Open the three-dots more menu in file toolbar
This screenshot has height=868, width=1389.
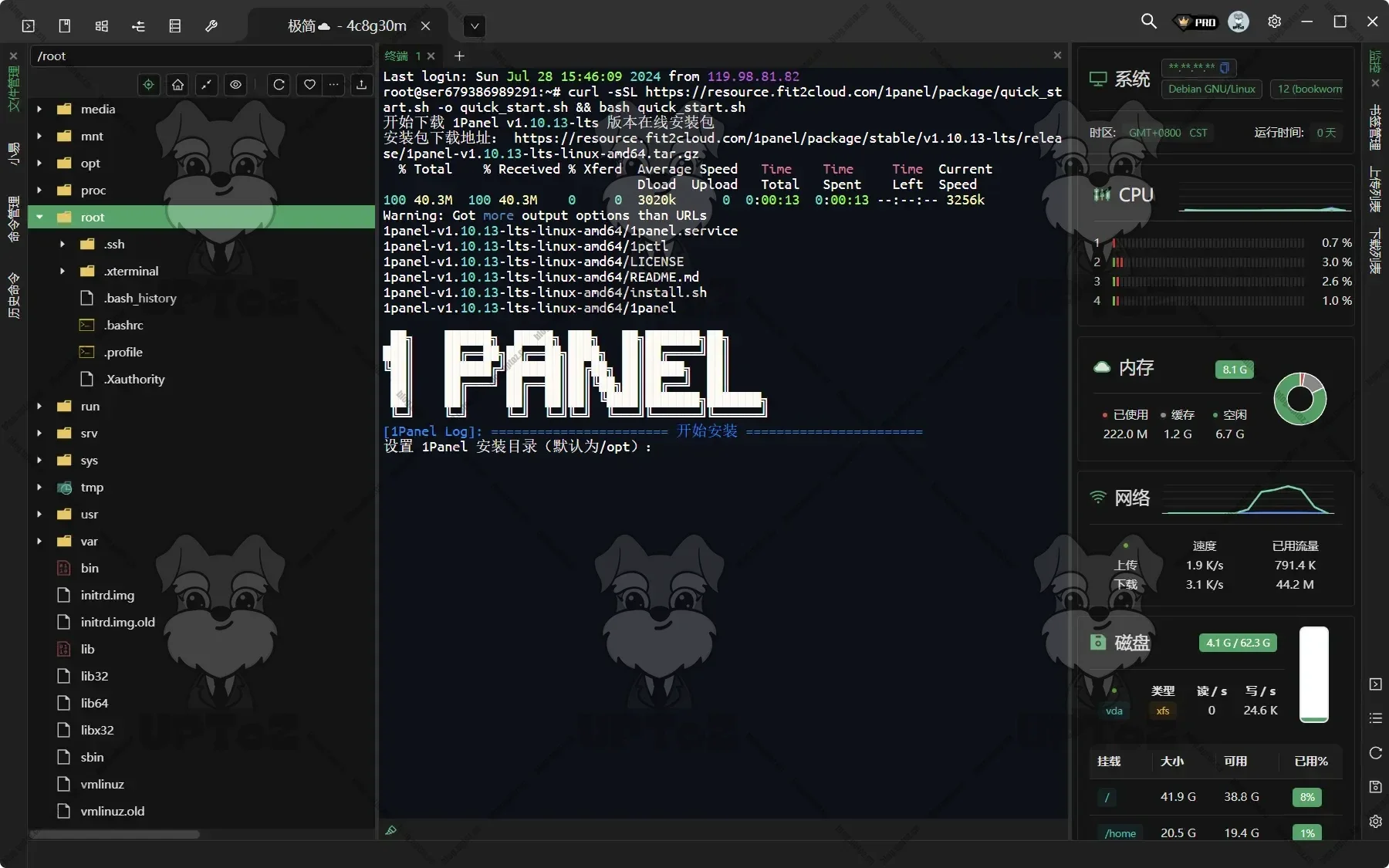[333, 85]
